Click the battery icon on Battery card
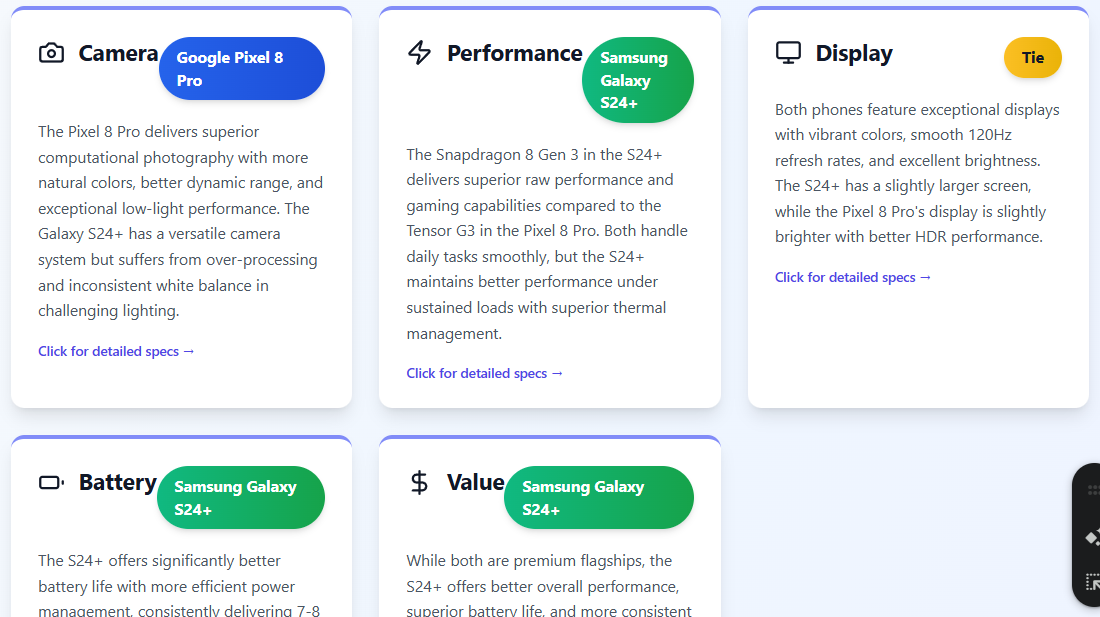The image size is (1100, 617). click(x=51, y=482)
